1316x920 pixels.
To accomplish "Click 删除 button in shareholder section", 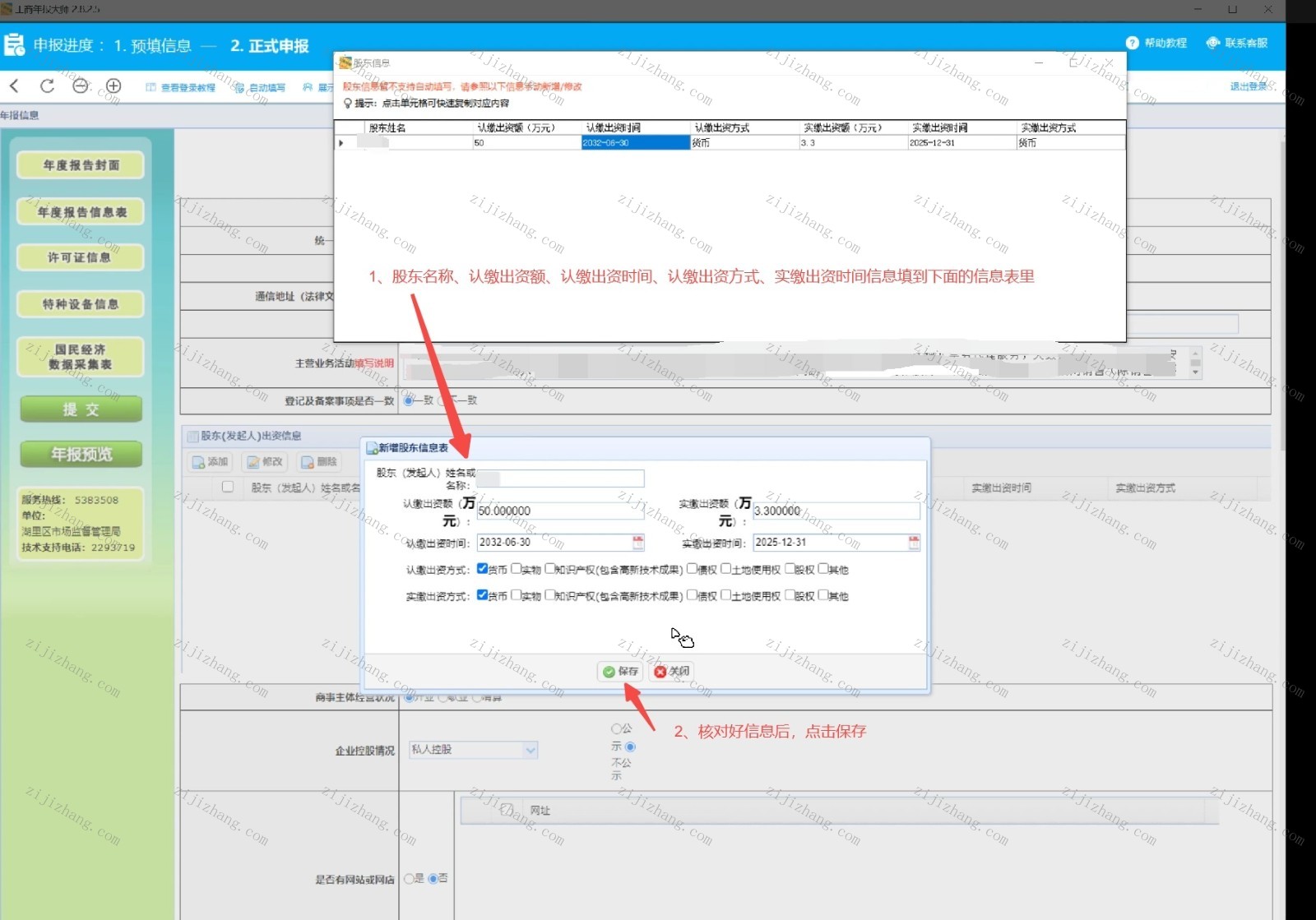I will [x=319, y=462].
